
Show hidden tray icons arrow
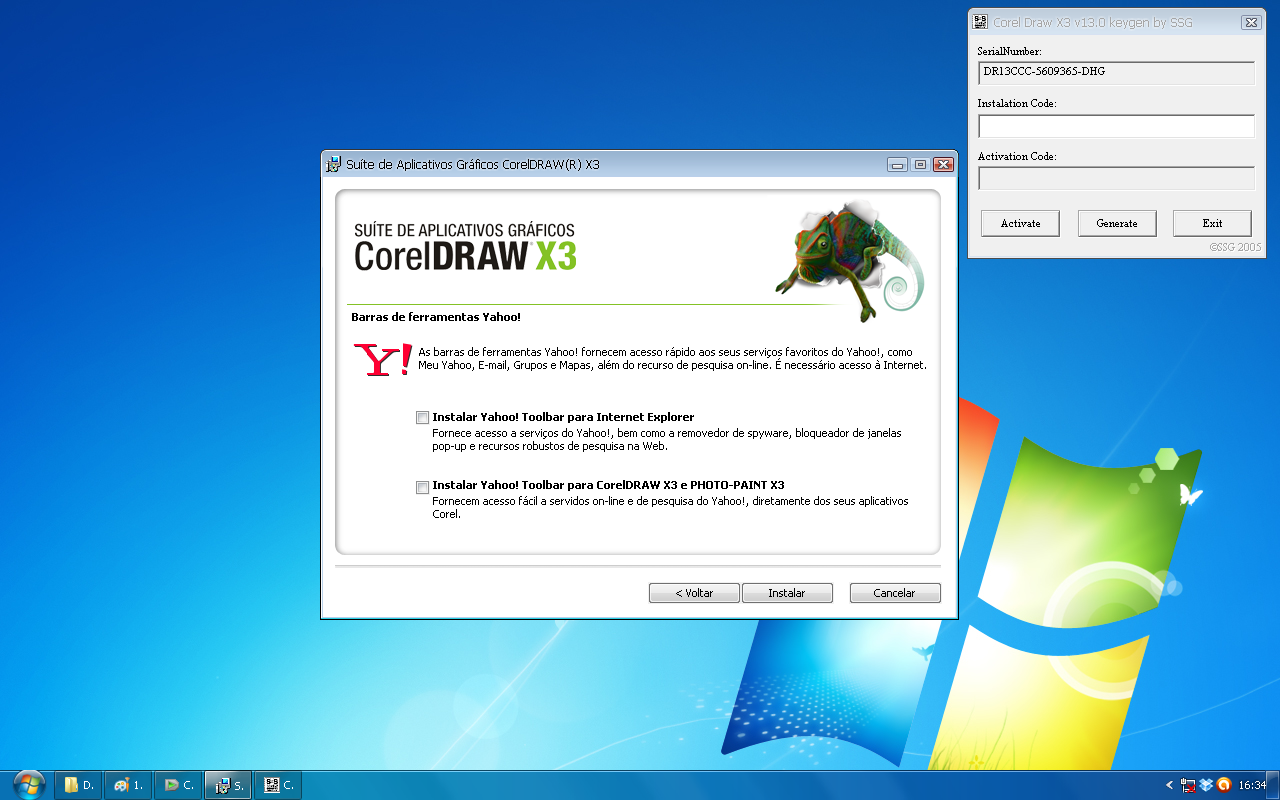click(x=1170, y=785)
